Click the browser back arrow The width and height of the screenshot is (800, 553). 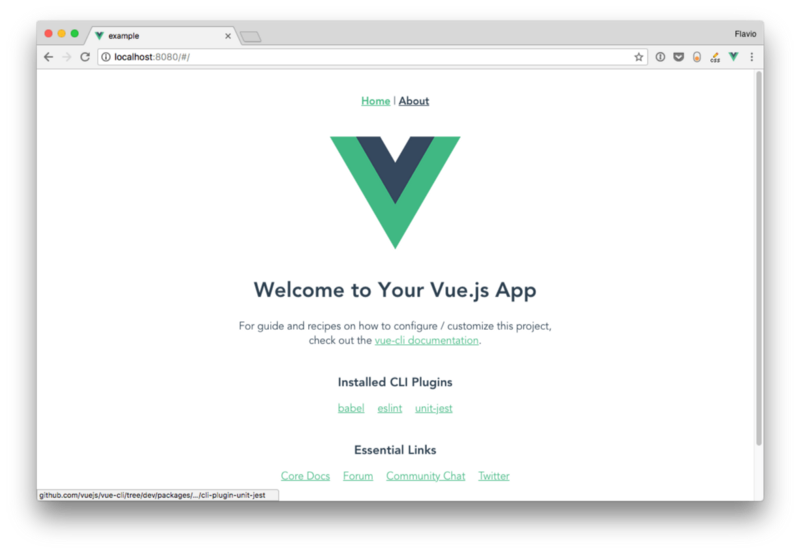click(x=48, y=57)
